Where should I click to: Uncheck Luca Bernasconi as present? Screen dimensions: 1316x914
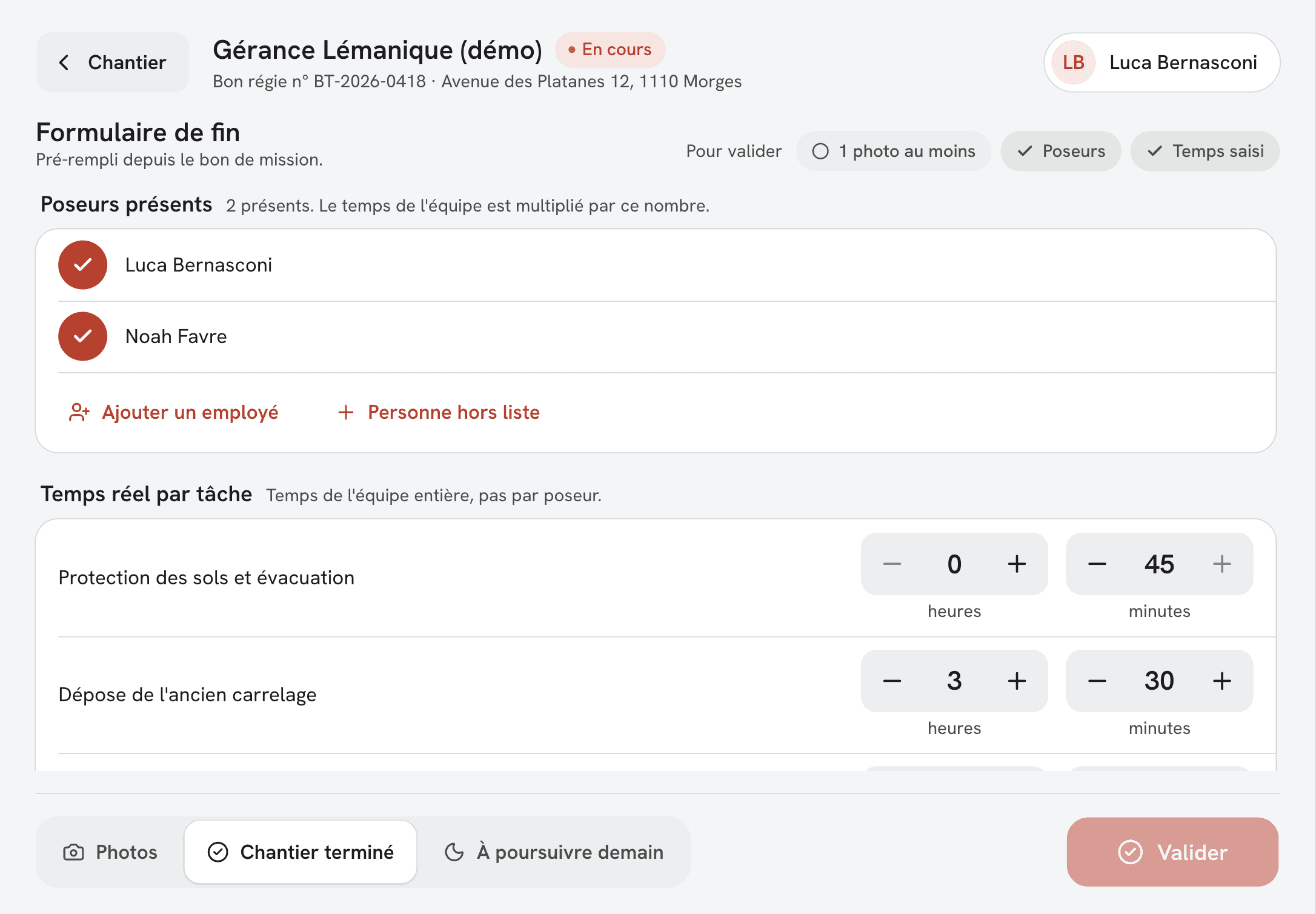coord(83,265)
